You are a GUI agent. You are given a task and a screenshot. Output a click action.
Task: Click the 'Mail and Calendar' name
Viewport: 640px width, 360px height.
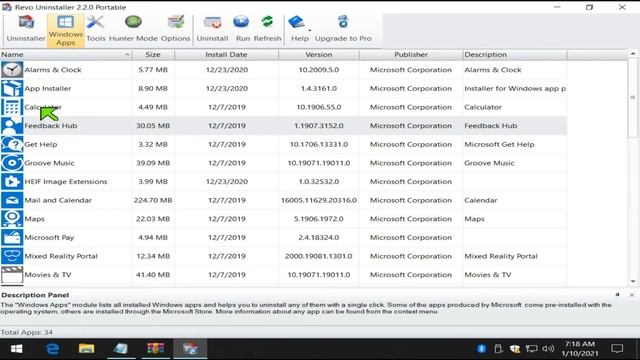pos(58,200)
